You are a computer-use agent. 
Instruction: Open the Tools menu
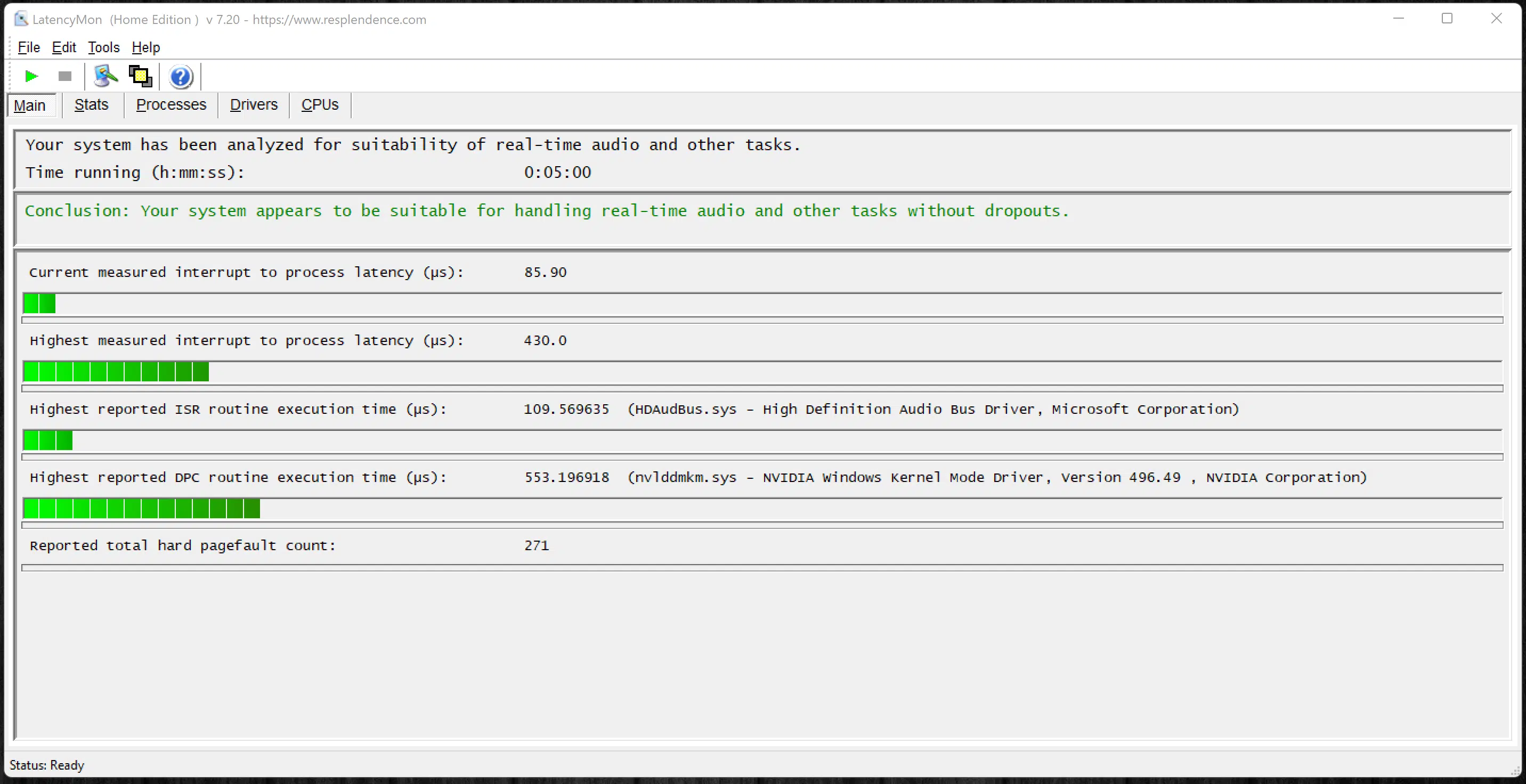pyautogui.click(x=104, y=47)
